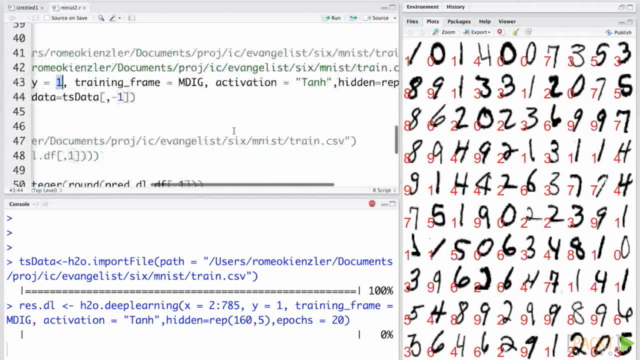Open the Files tab
This screenshot has height=360, width=640.
[x=412, y=22]
